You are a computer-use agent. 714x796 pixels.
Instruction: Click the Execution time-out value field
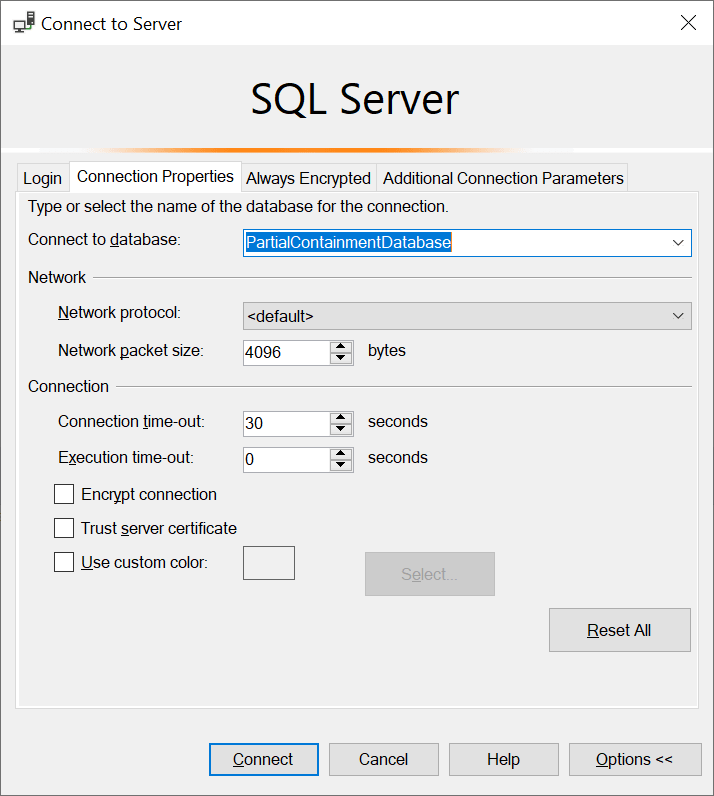click(x=286, y=459)
